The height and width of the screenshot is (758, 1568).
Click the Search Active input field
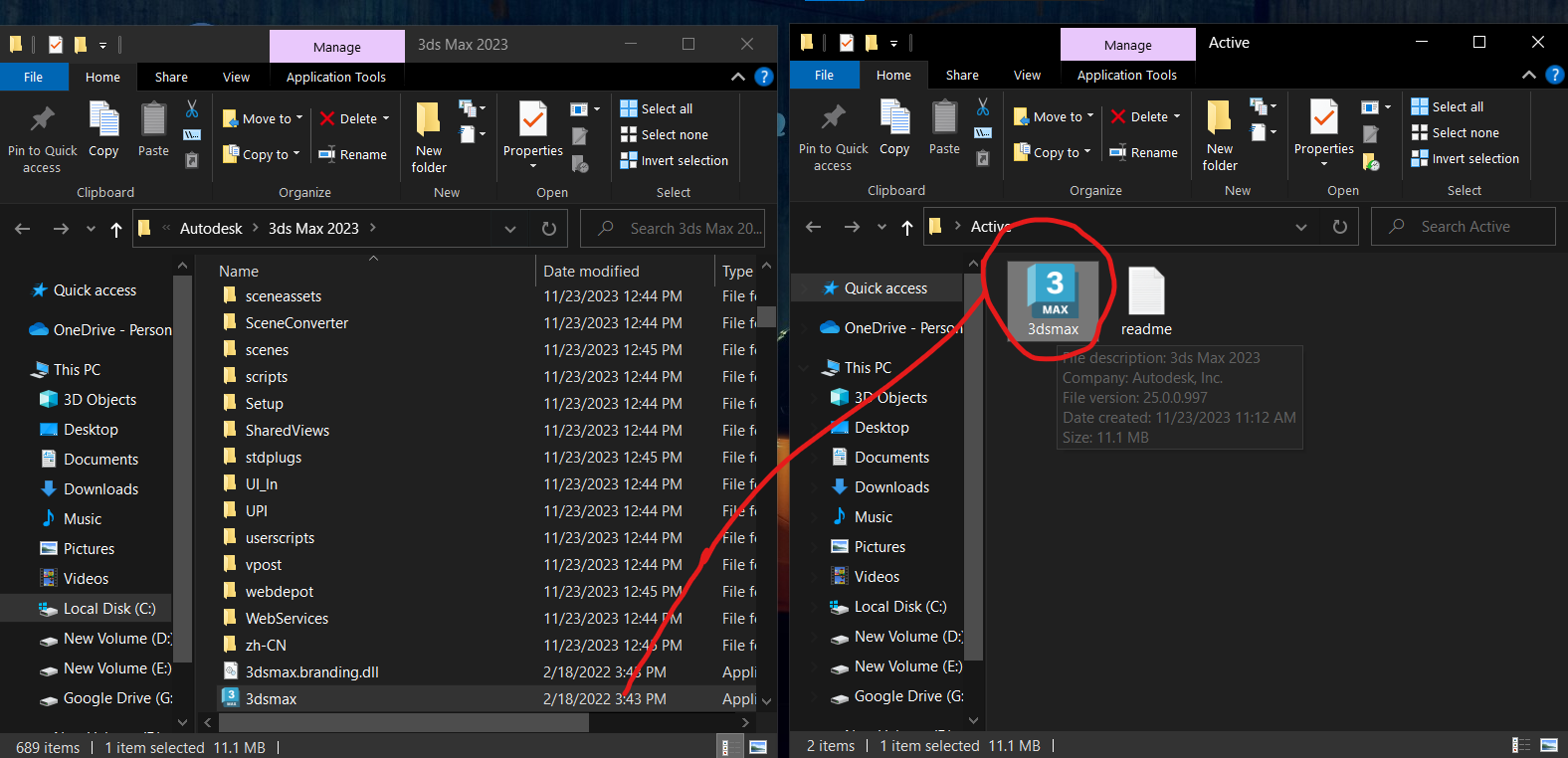(x=1472, y=227)
